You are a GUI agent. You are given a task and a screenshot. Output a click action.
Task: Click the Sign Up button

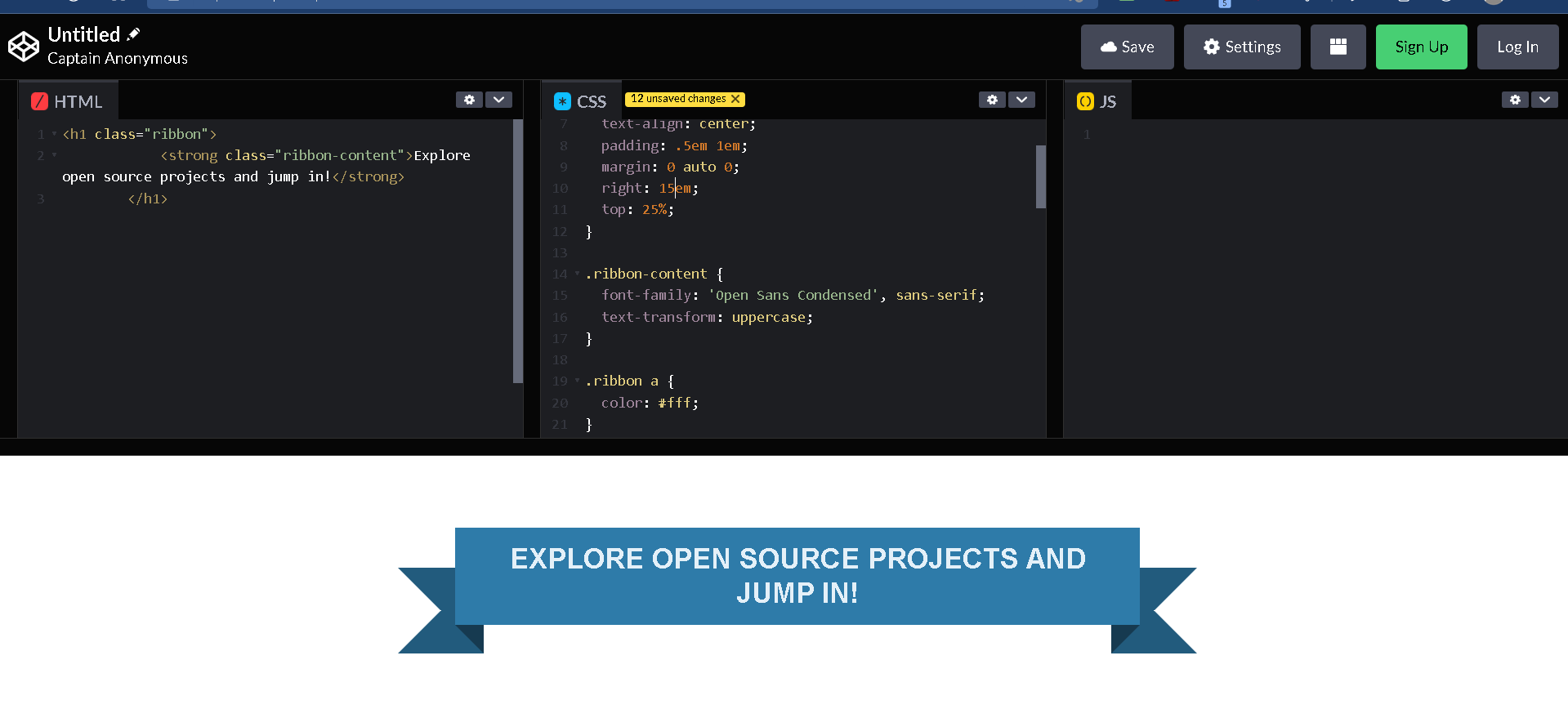[x=1421, y=47]
